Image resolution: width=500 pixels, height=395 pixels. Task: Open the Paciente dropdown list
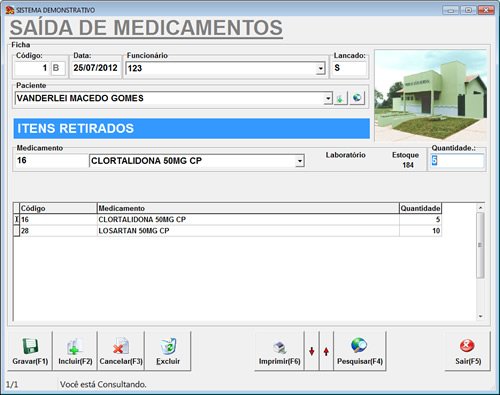[x=328, y=98]
